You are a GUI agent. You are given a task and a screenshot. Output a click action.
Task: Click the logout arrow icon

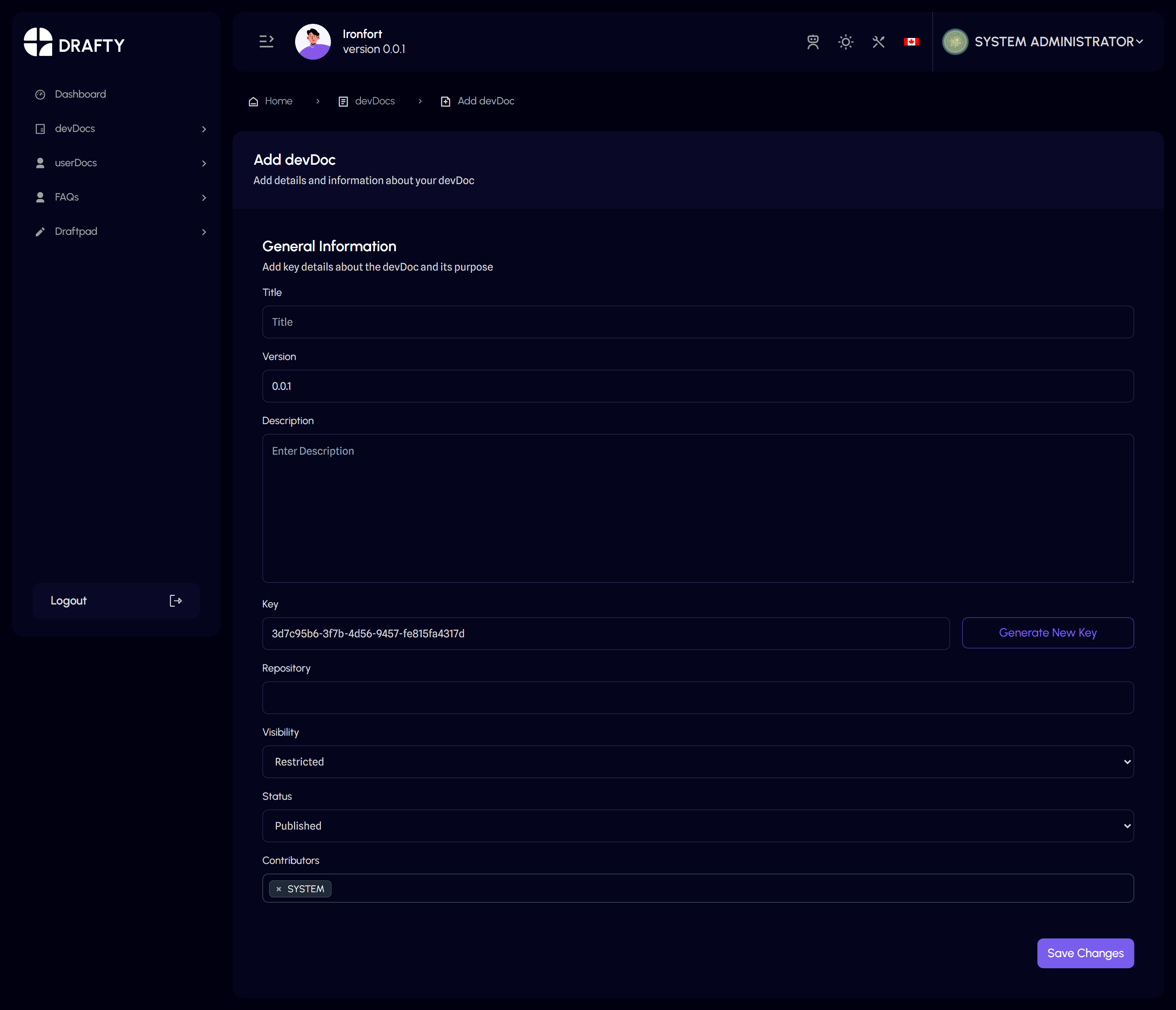[176, 601]
